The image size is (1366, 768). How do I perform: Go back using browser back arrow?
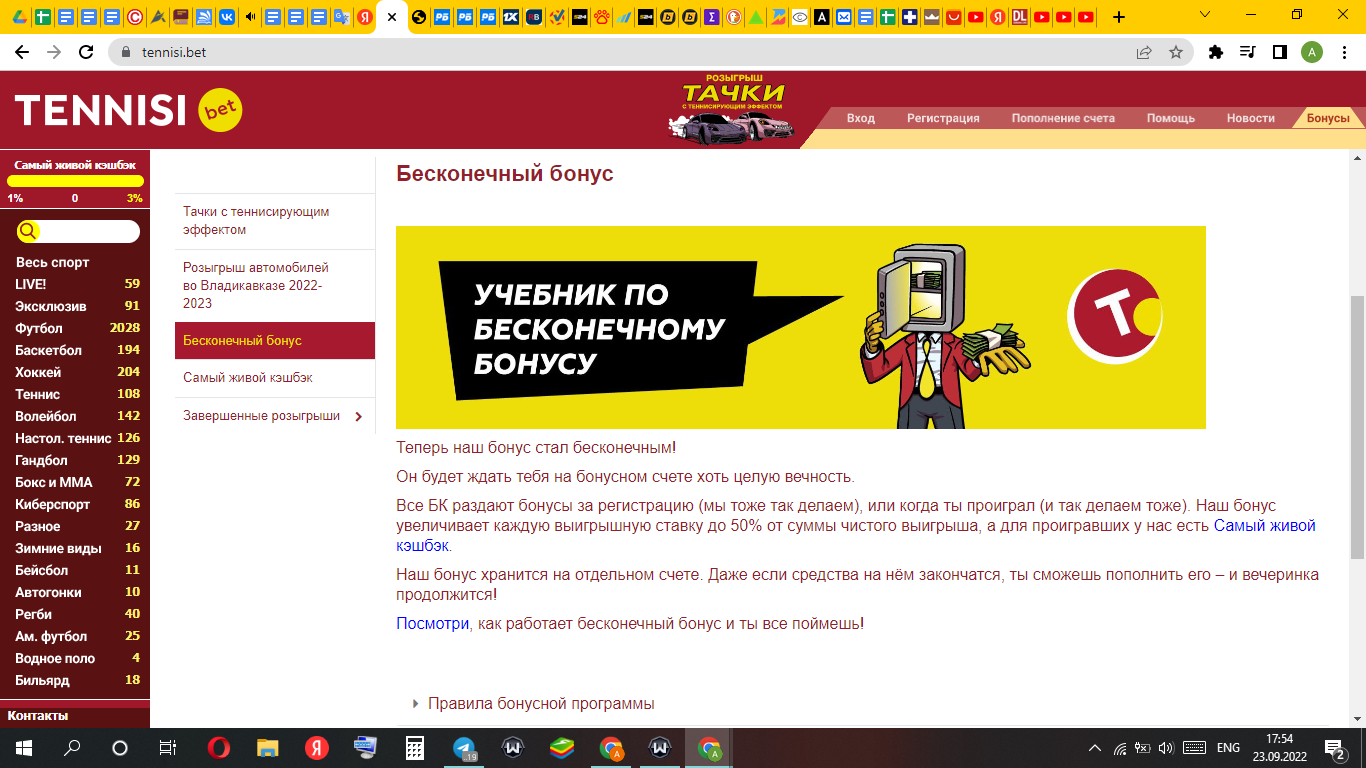tap(22, 52)
